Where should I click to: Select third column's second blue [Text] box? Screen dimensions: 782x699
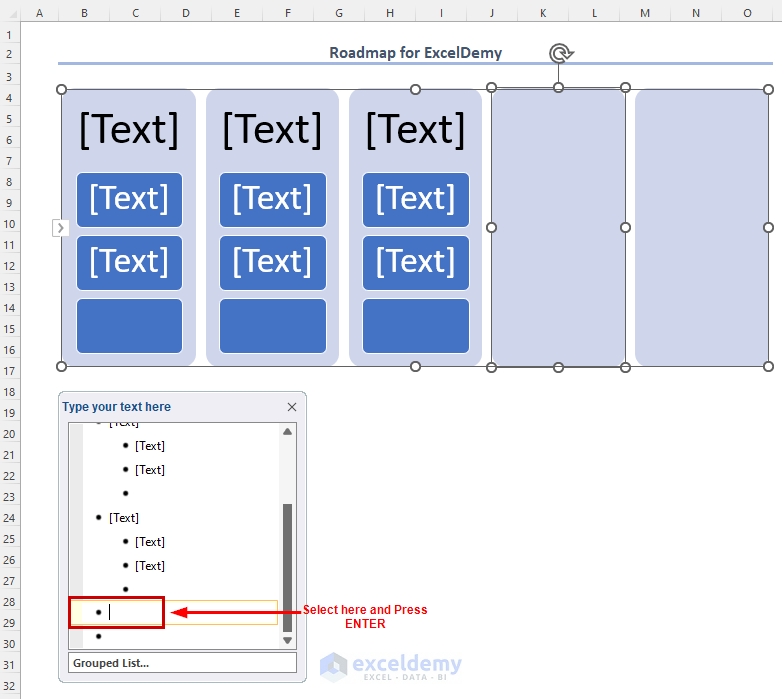pyautogui.click(x=415, y=262)
